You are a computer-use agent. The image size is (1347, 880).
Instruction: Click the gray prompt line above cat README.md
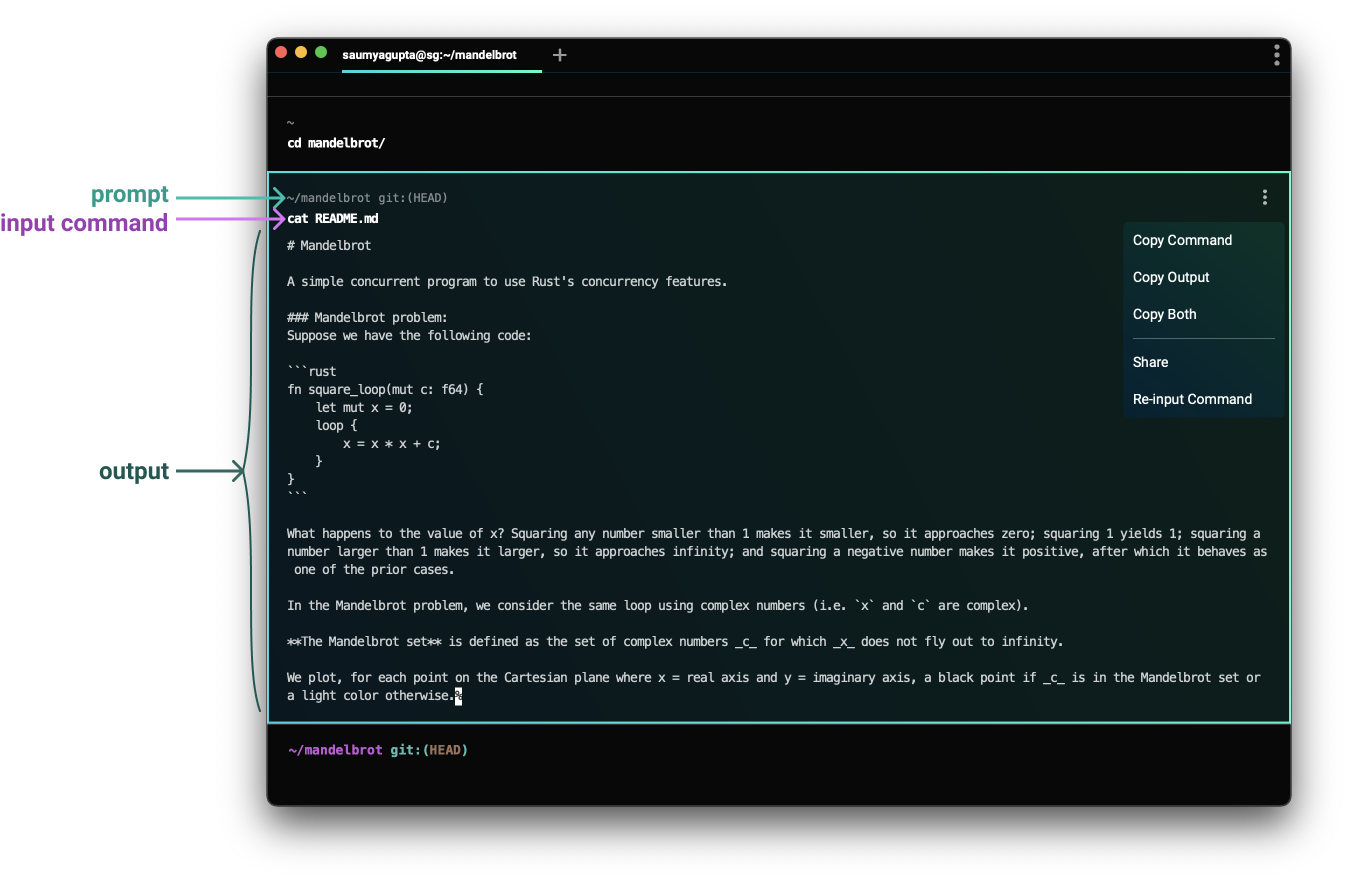pos(367,198)
